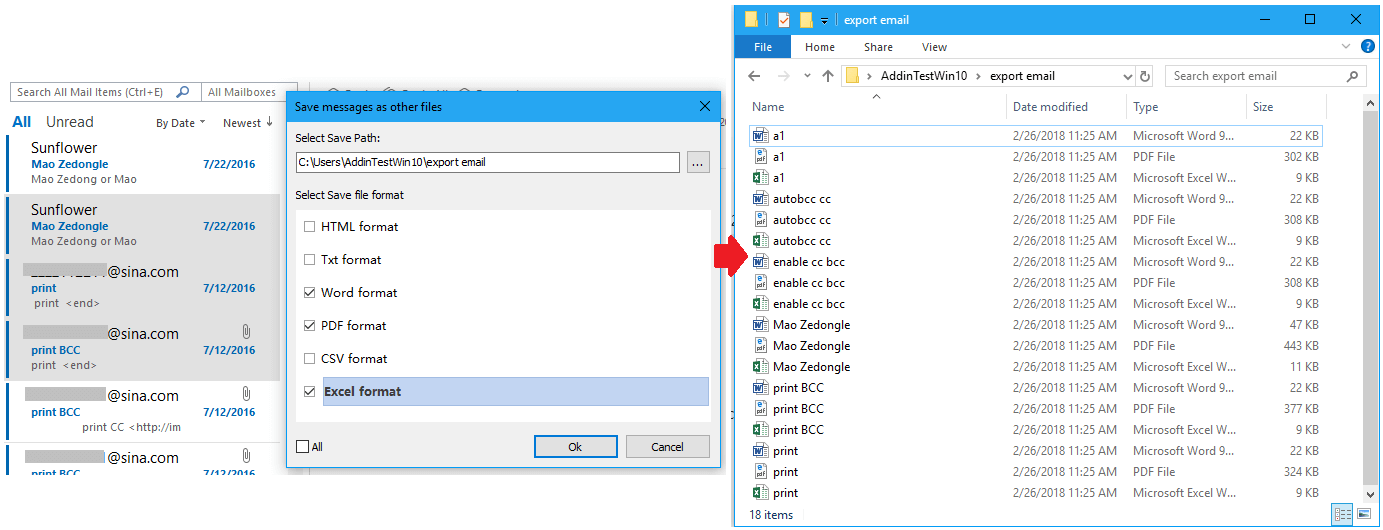Open the recent locations dropdown arrow
The height and width of the screenshot is (530, 1383).
click(808, 76)
